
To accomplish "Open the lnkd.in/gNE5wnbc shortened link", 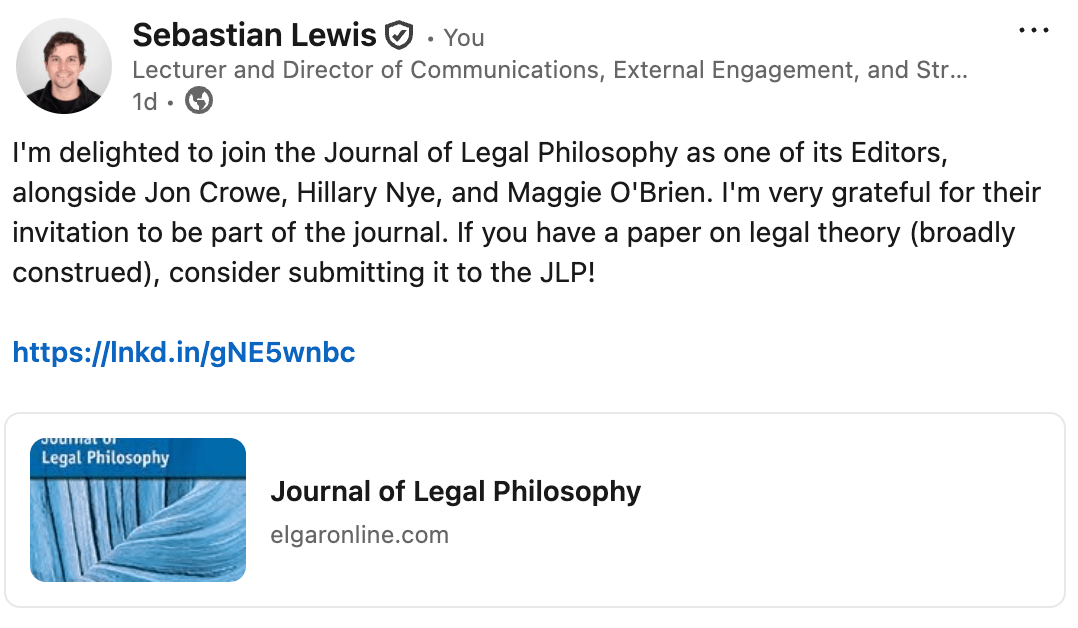I will point(184,352).
